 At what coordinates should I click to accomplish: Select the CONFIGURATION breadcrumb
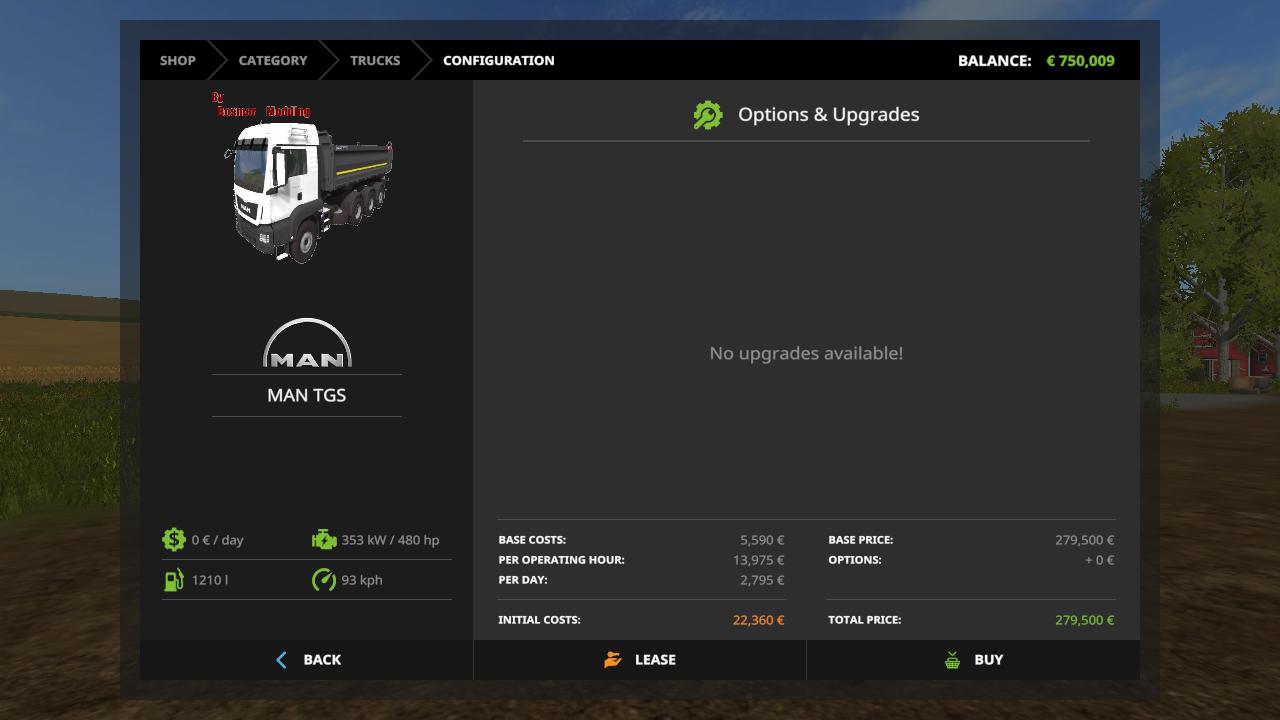click(x=498, y=60)
